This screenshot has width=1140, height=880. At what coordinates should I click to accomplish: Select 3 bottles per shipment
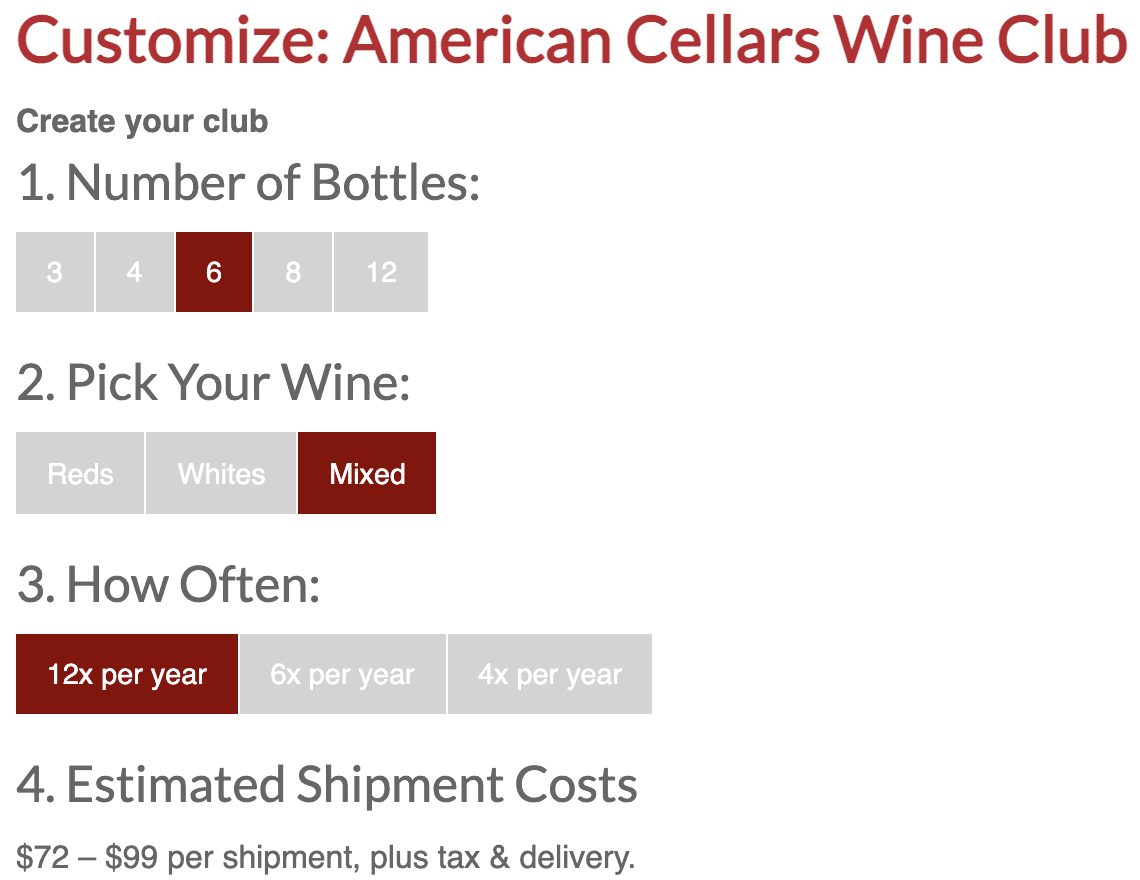[55, 271]
